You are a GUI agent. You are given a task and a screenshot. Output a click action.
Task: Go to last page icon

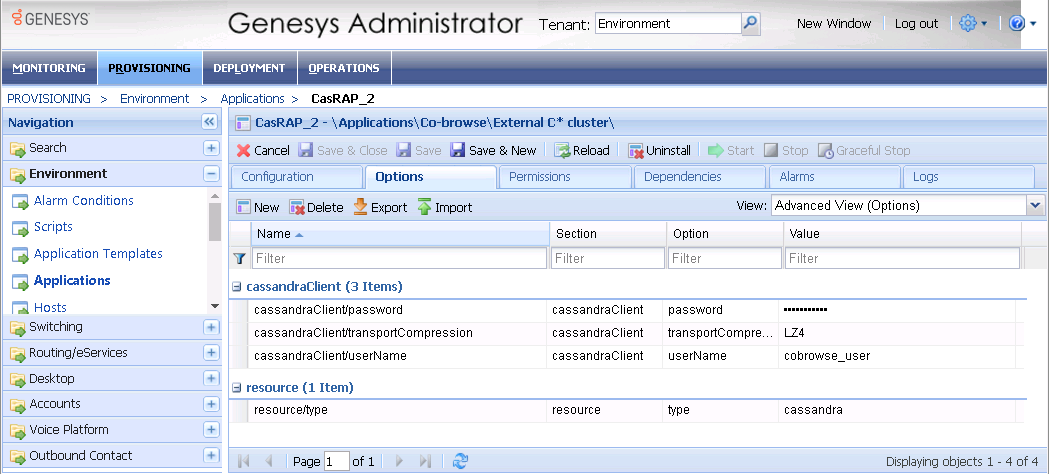point(425,461)
